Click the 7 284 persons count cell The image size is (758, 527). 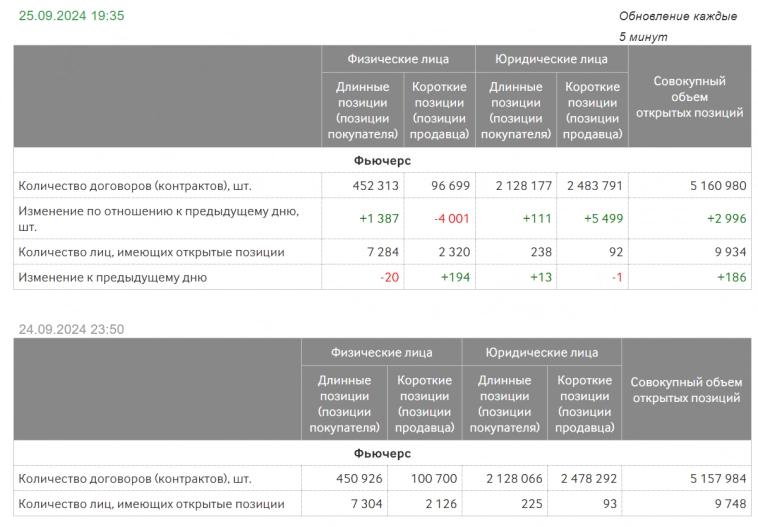(x=383, y=252)
